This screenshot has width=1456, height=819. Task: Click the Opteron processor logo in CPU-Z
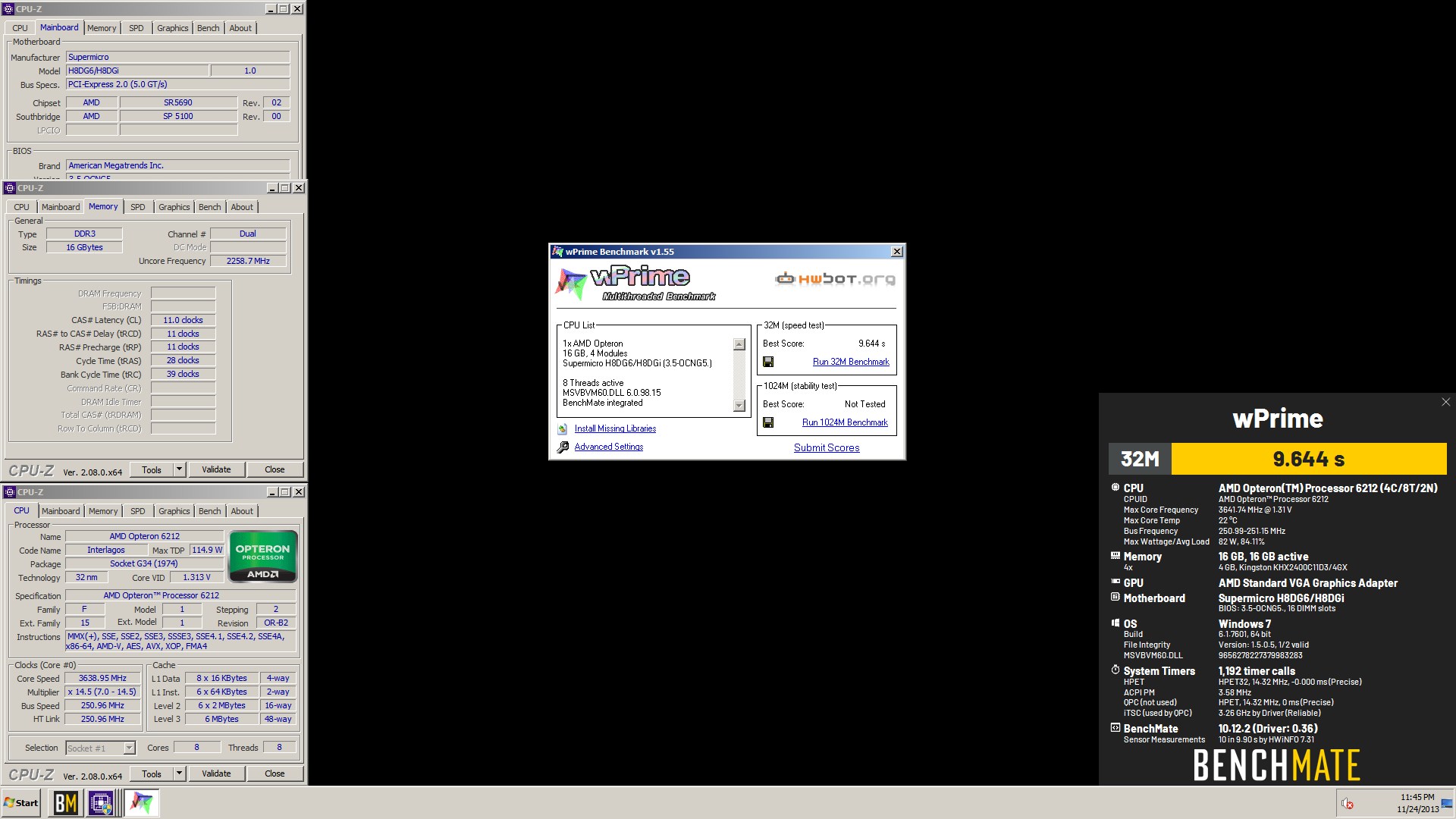click(262, 557)
